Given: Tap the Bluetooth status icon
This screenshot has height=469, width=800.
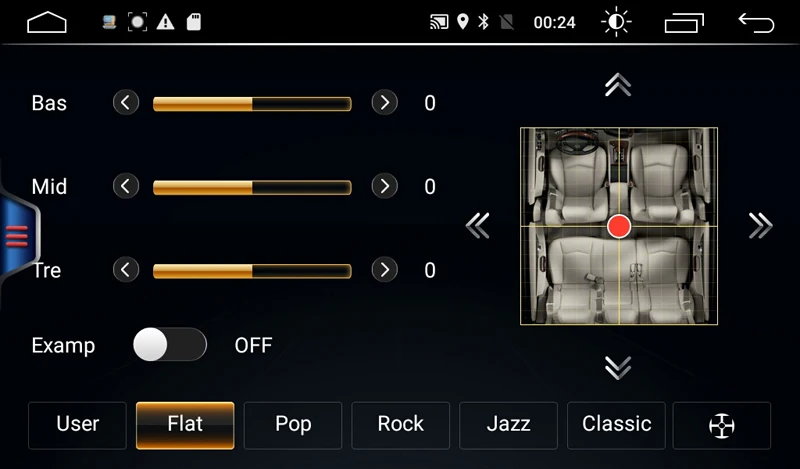Looking at the screenshot, I should coord(483,22).
